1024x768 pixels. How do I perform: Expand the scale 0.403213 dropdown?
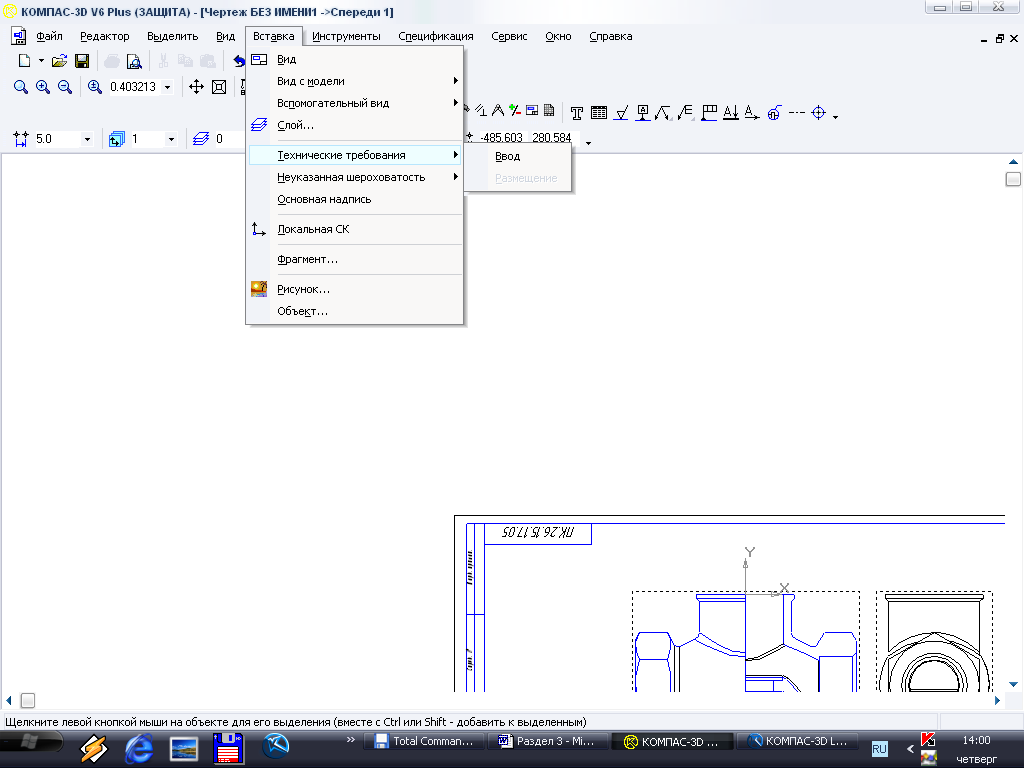168,87
